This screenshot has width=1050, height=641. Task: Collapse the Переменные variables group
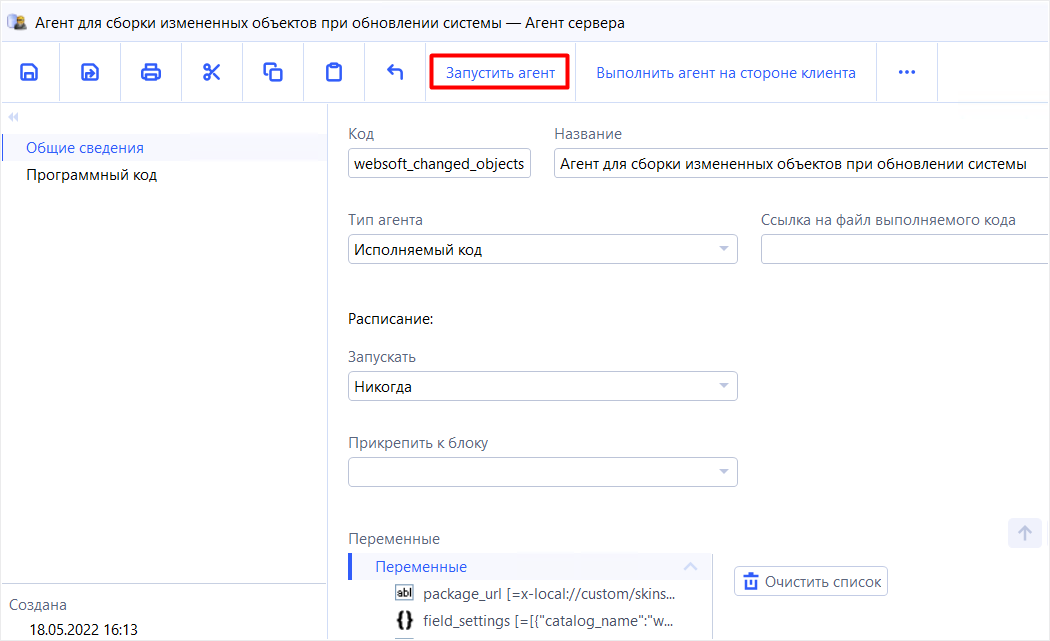coord(690,566)
